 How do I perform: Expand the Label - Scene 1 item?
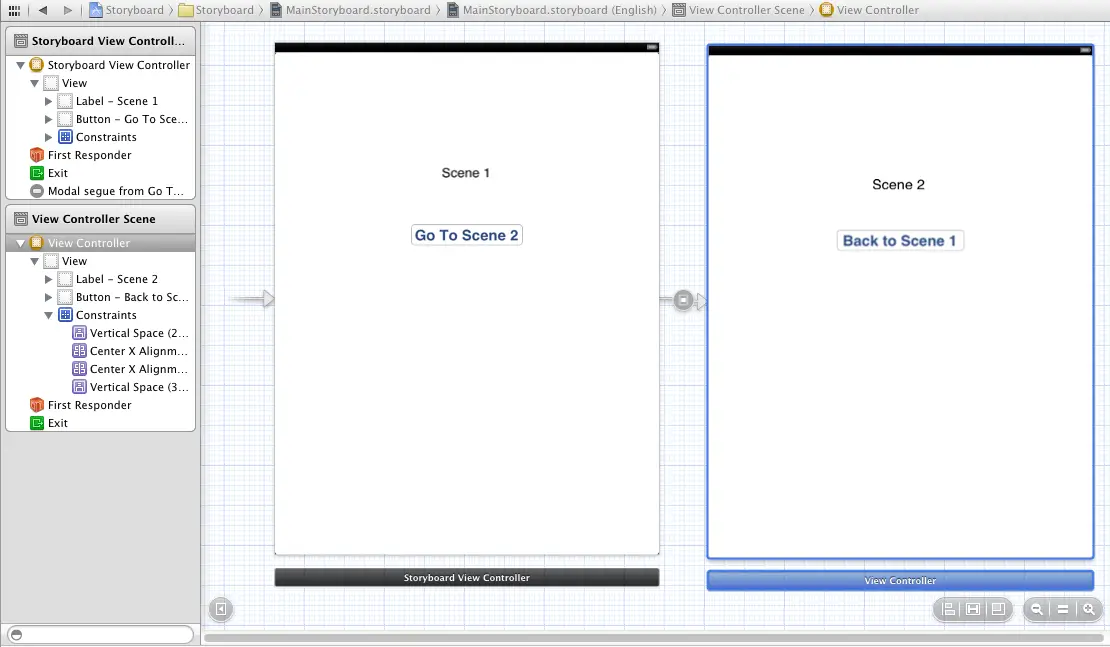coord(48,101)
